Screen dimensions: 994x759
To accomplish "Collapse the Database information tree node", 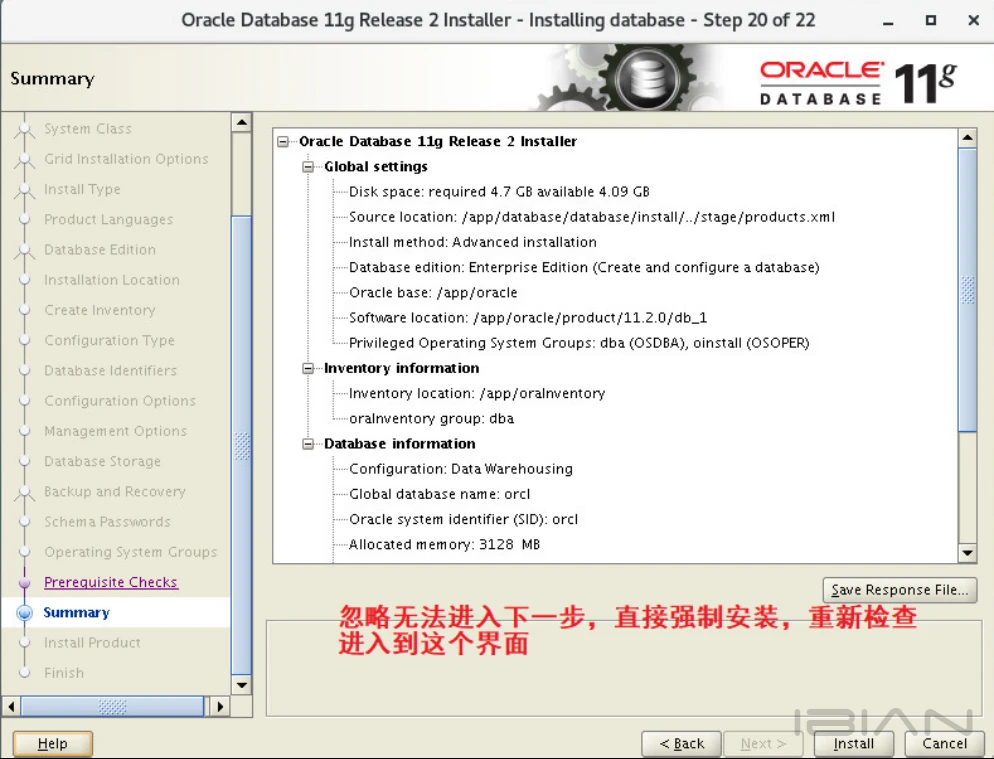I will click(x=308, y=444).
